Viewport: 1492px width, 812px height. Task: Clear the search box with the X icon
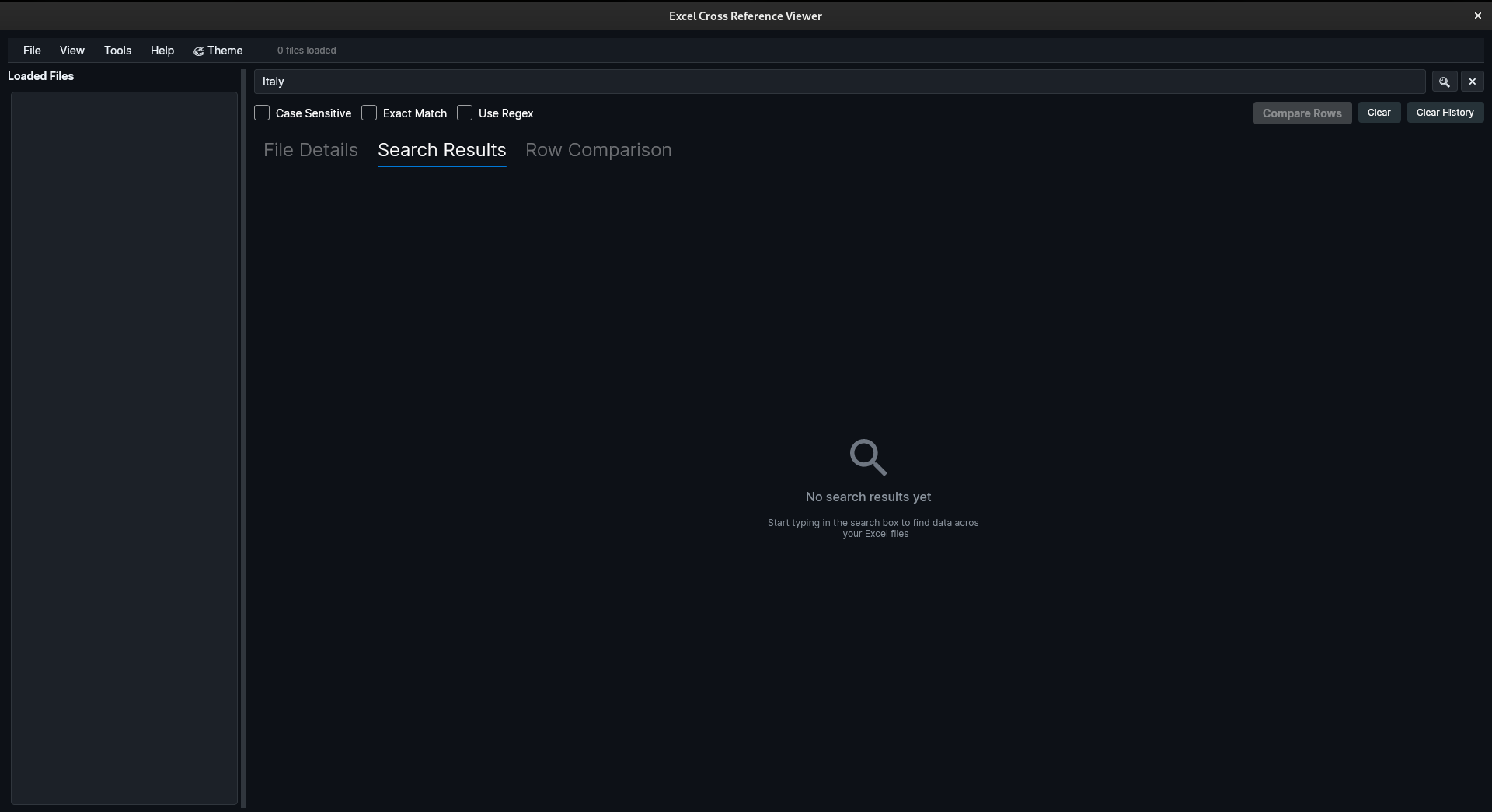click(1472, 82)
